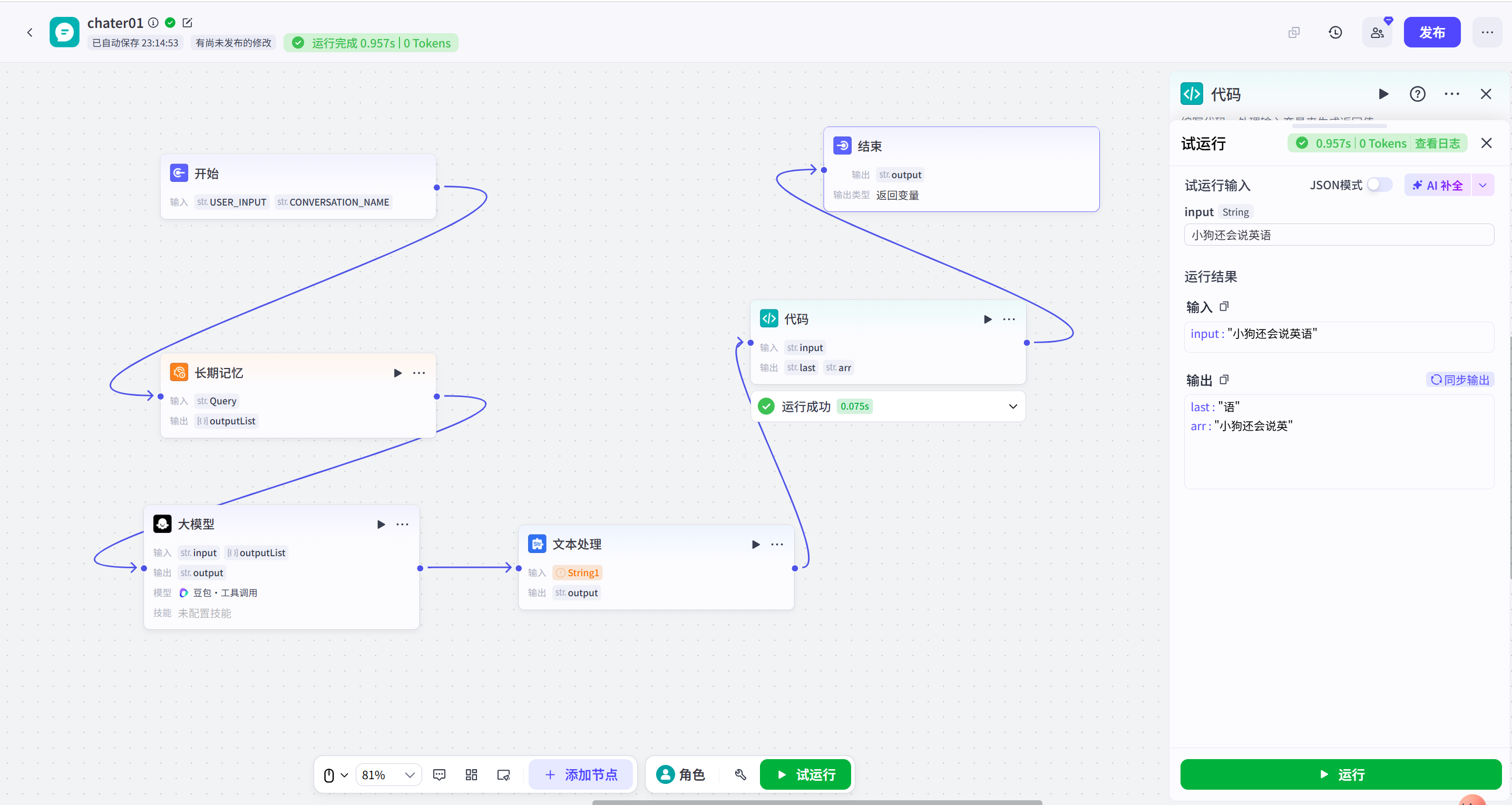The height and width of the screenshot is (805, 1512).
Task: Run the 长期记忆 node with play icon
Action: [x=397, y=373]
